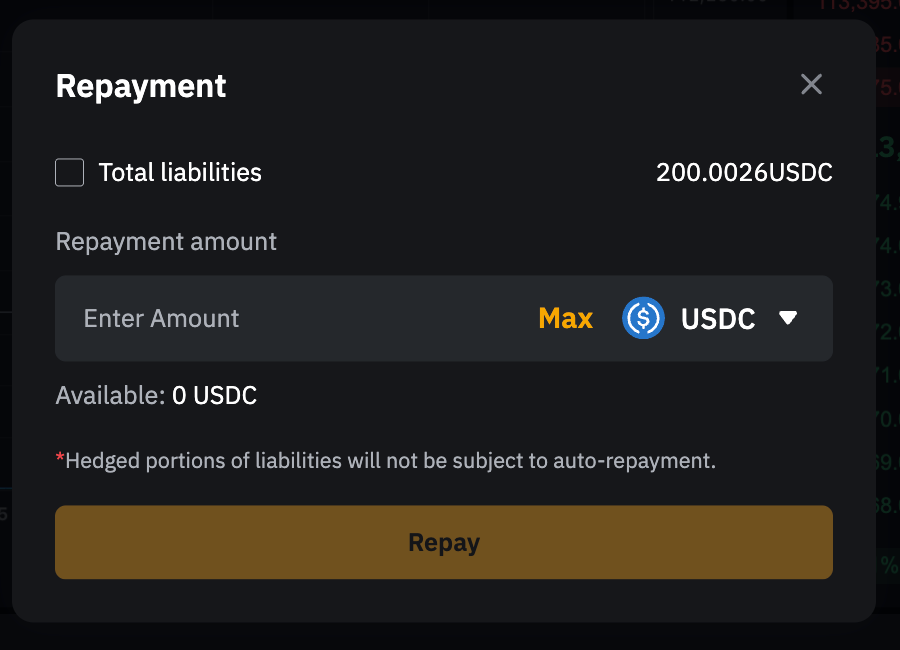The width and height of the screenshot is (900, 650).
Task: Click the dimmed backdrop below the dialog
Action: pos(450,636)
